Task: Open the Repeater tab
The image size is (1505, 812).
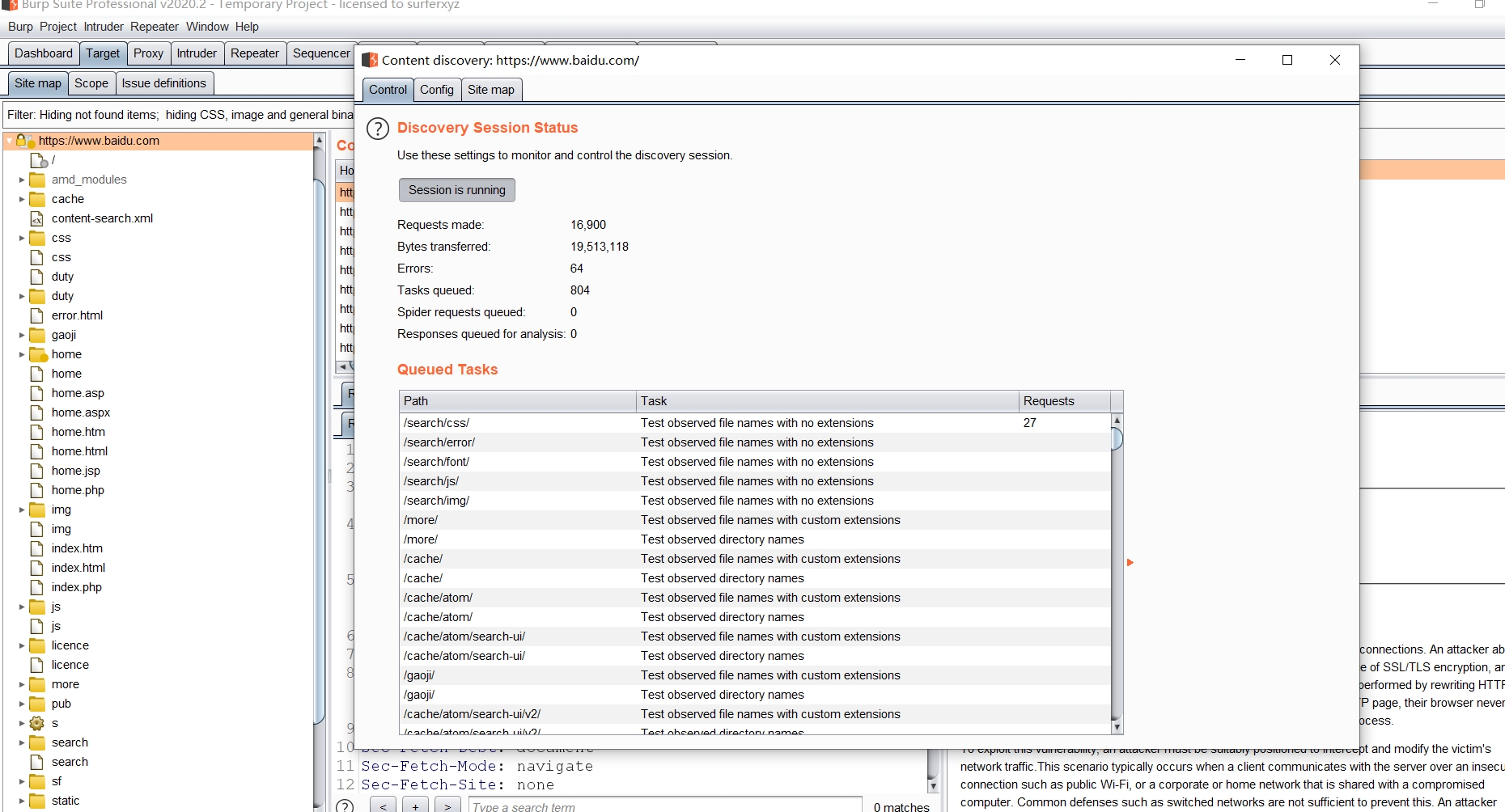Action: (255, 53)
